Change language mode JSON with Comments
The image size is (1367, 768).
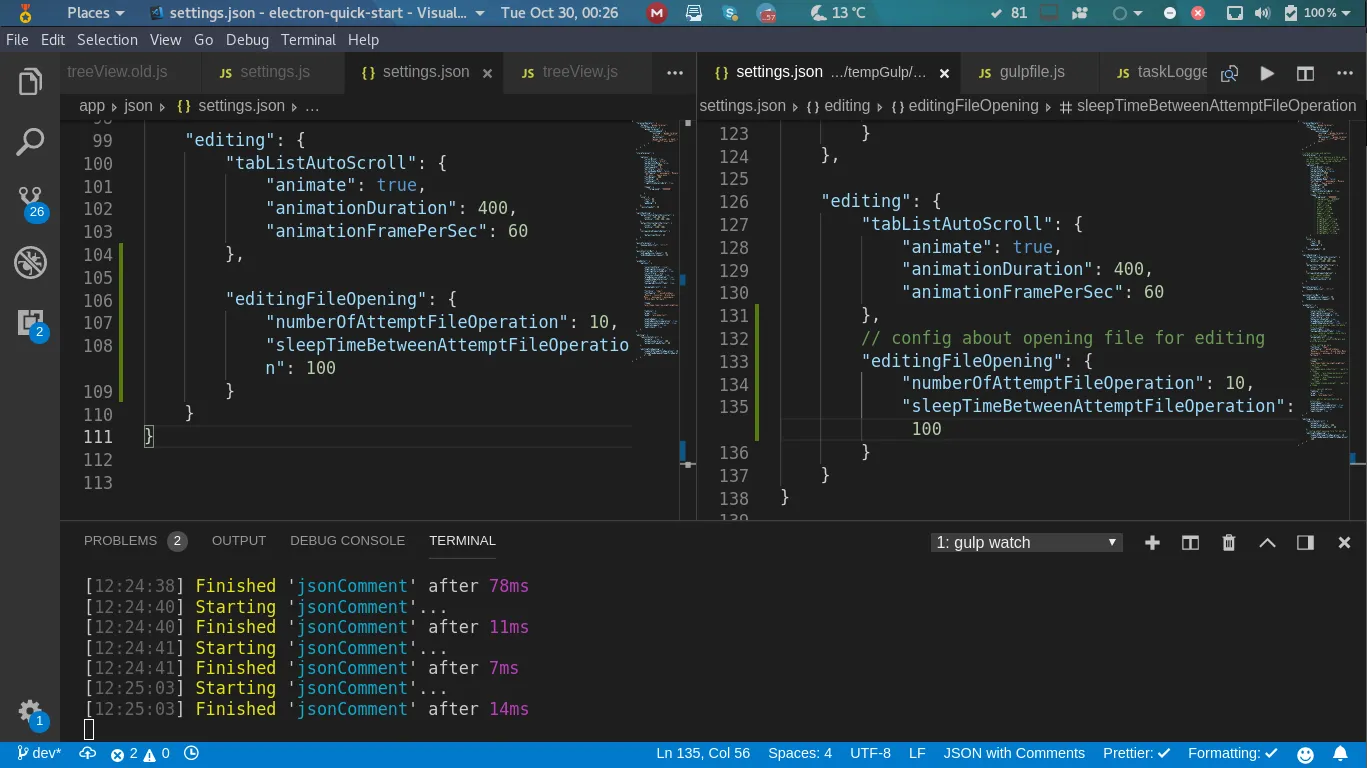click(1014, 753)
